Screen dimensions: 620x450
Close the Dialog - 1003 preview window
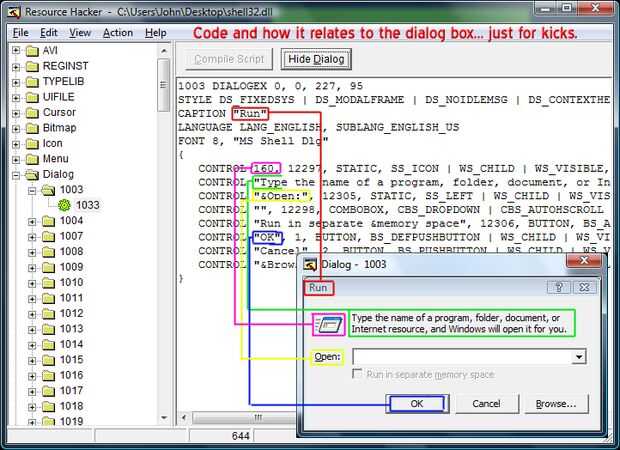point(584,261)
